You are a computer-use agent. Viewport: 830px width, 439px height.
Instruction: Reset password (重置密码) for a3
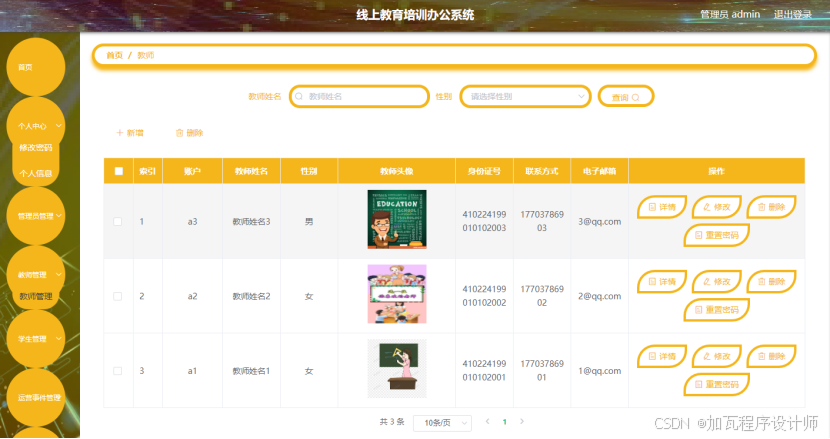(x=716, y=235)
